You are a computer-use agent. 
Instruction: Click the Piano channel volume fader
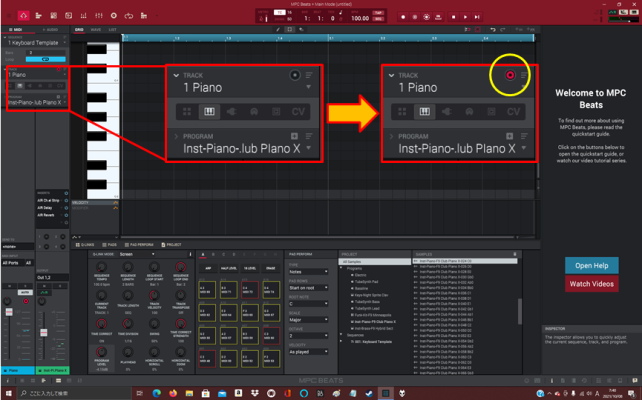[x=9, y=312]
